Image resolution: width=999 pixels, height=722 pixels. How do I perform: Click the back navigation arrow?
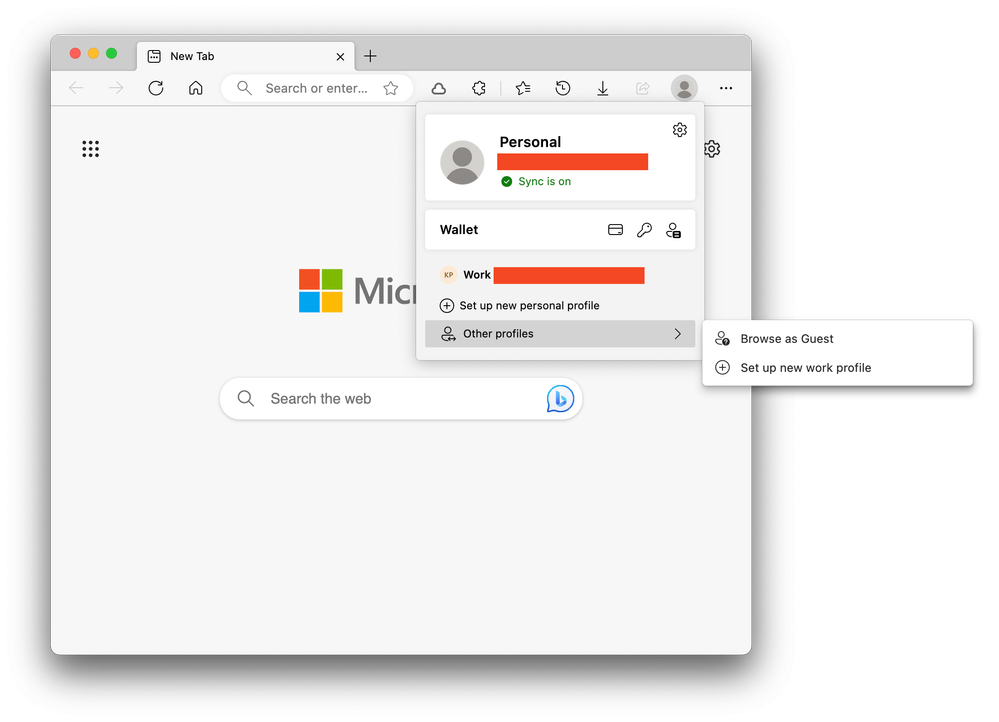[x=76, y=88]
